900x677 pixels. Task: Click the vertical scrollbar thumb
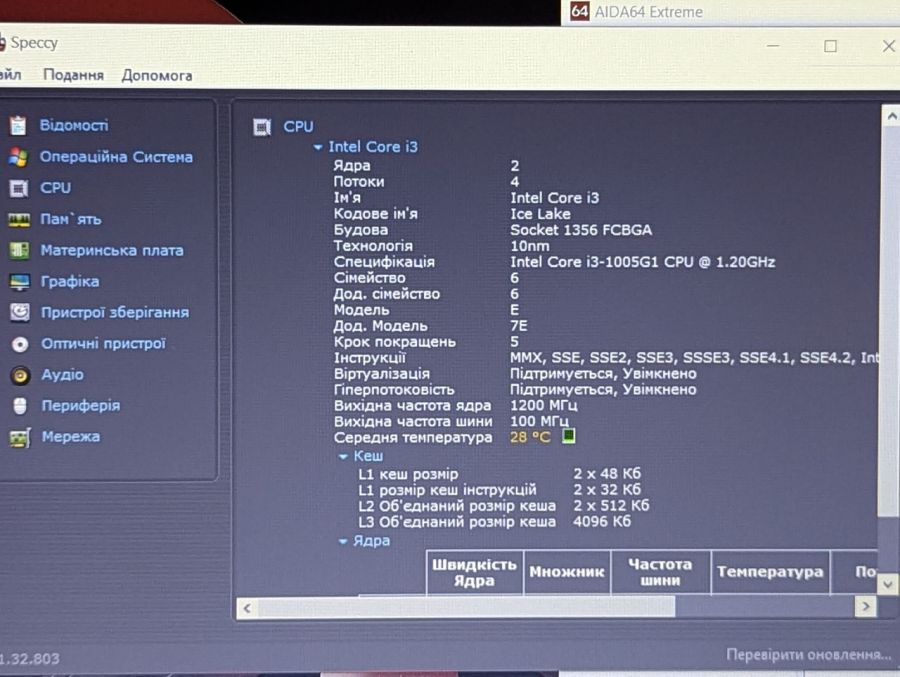(x=890, y=322)
